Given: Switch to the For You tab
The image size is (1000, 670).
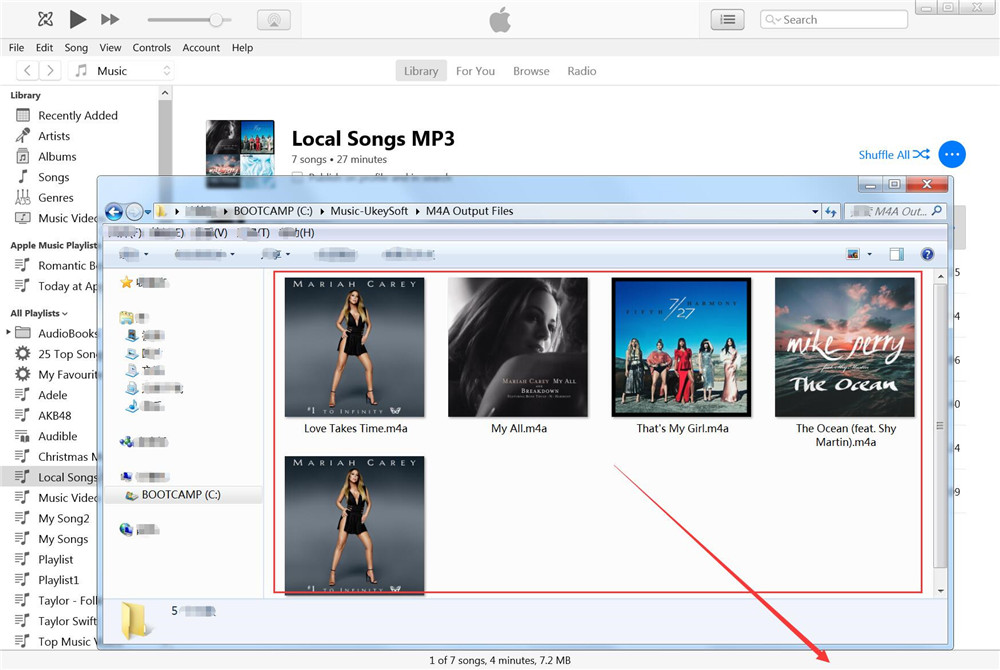Looking at the screenshot, I should coord(475,71).
